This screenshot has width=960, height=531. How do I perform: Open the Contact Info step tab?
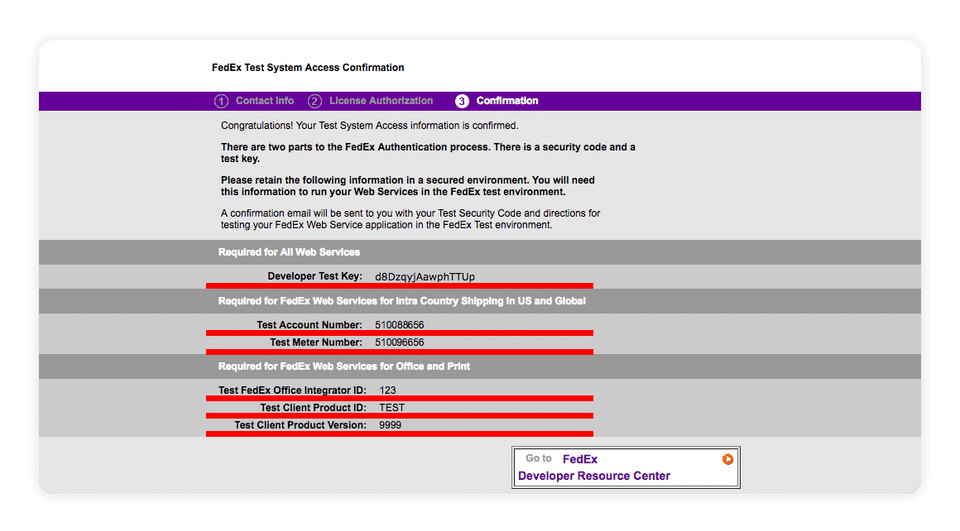click(264, 100)
